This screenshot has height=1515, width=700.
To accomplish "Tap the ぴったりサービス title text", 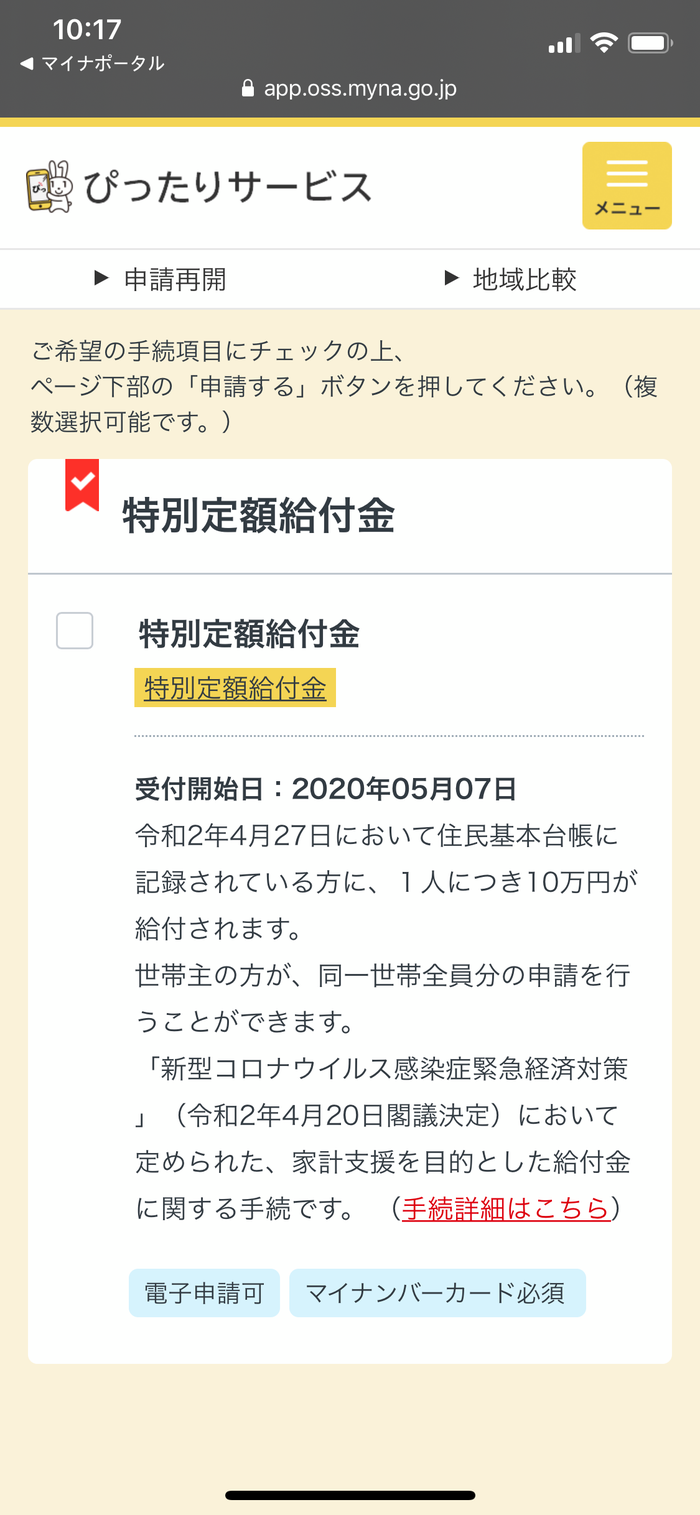I will tap(228, 187).
